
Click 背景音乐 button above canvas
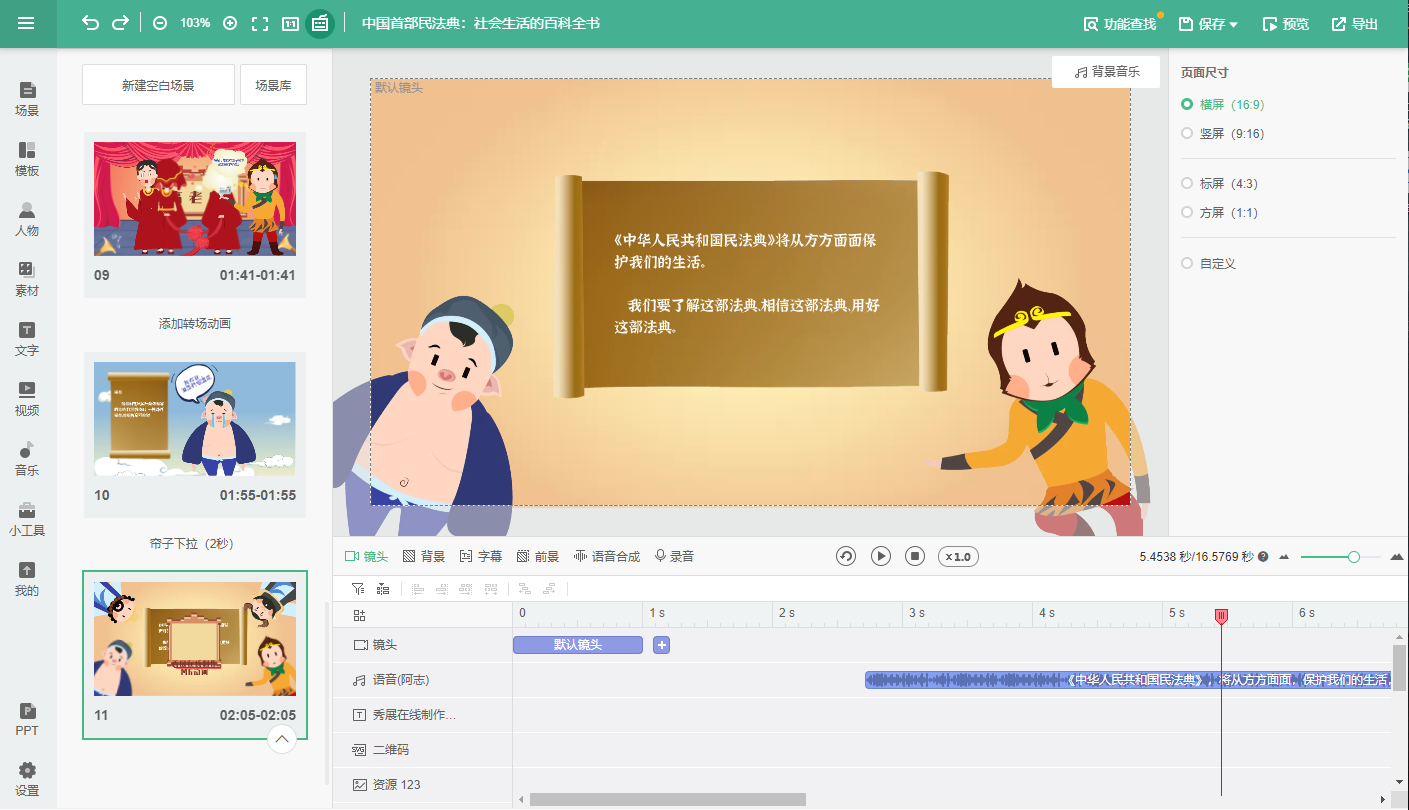1106,72
